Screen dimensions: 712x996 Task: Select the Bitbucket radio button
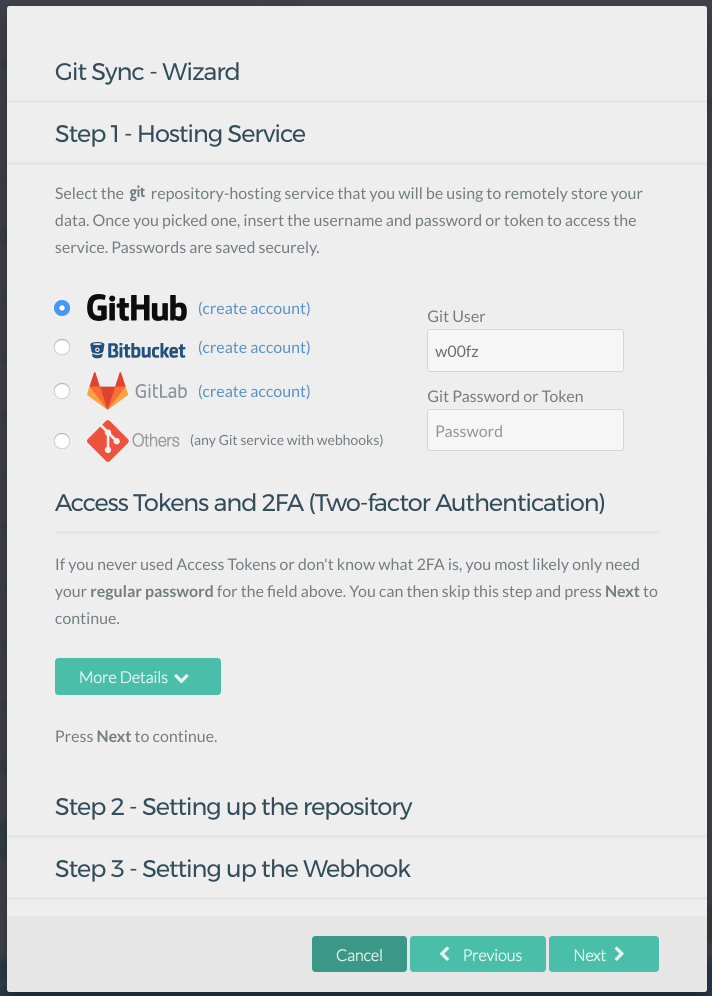coord(62,347)
